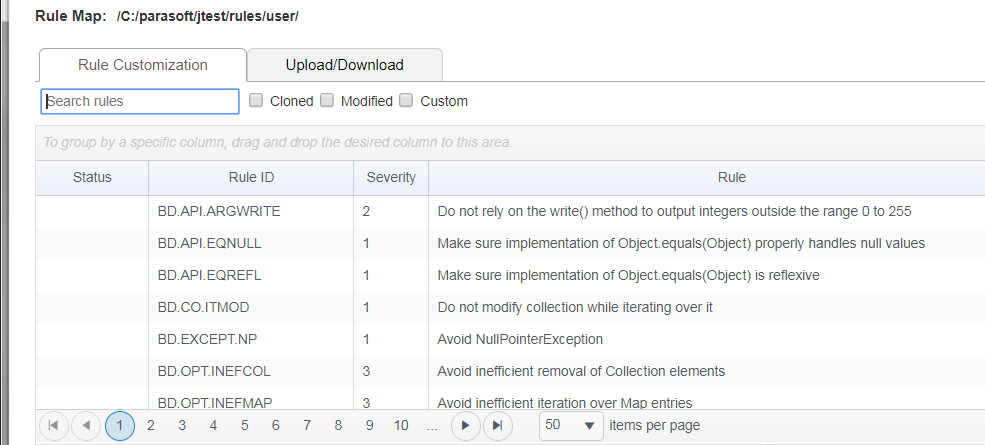Enable the Custom filter checkbox
The width and height of the screenshot is (985, 445).
(x=406, y=100)
